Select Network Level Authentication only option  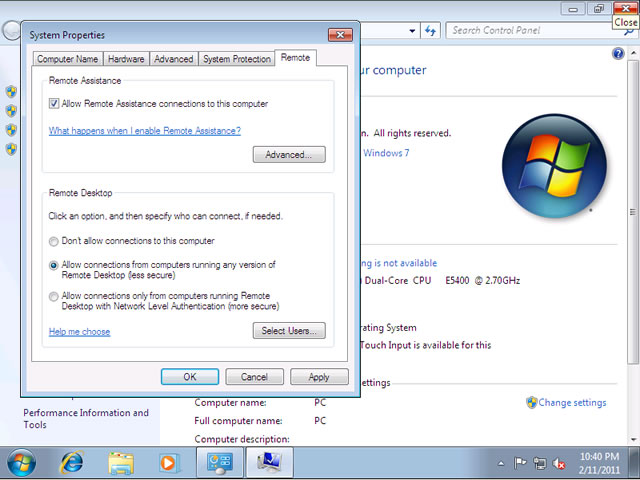pyautogui.click(x=53, y=296)
